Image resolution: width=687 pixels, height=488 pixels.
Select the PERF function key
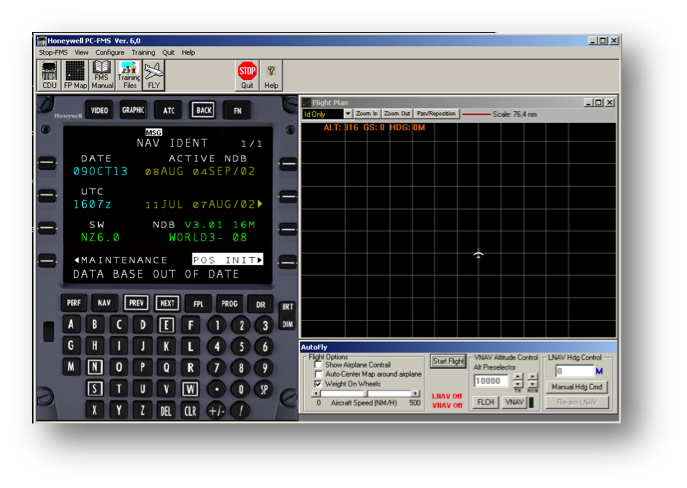tap(74, 303)
